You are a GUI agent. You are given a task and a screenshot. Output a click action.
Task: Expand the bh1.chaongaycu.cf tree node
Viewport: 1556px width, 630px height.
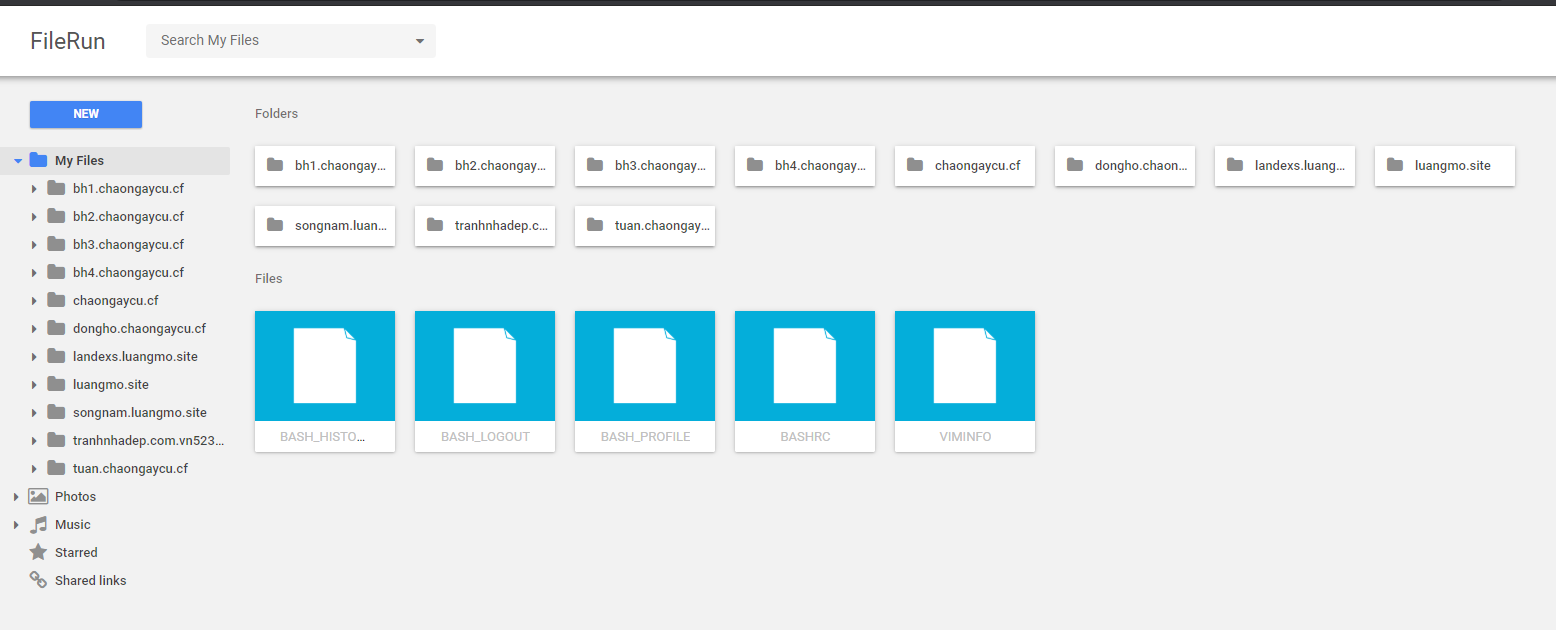35,189
